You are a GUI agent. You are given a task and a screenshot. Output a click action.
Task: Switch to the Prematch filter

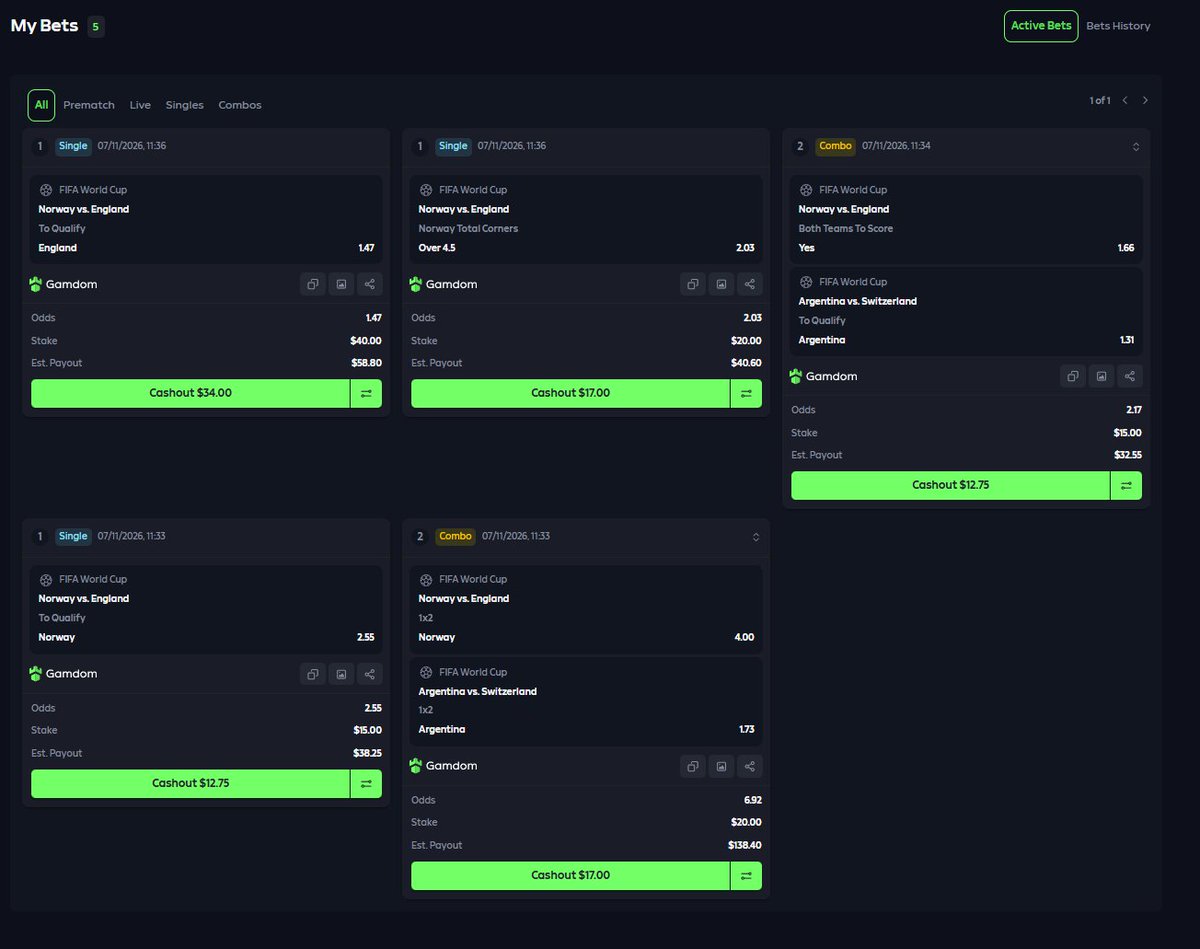coord(89,105)
